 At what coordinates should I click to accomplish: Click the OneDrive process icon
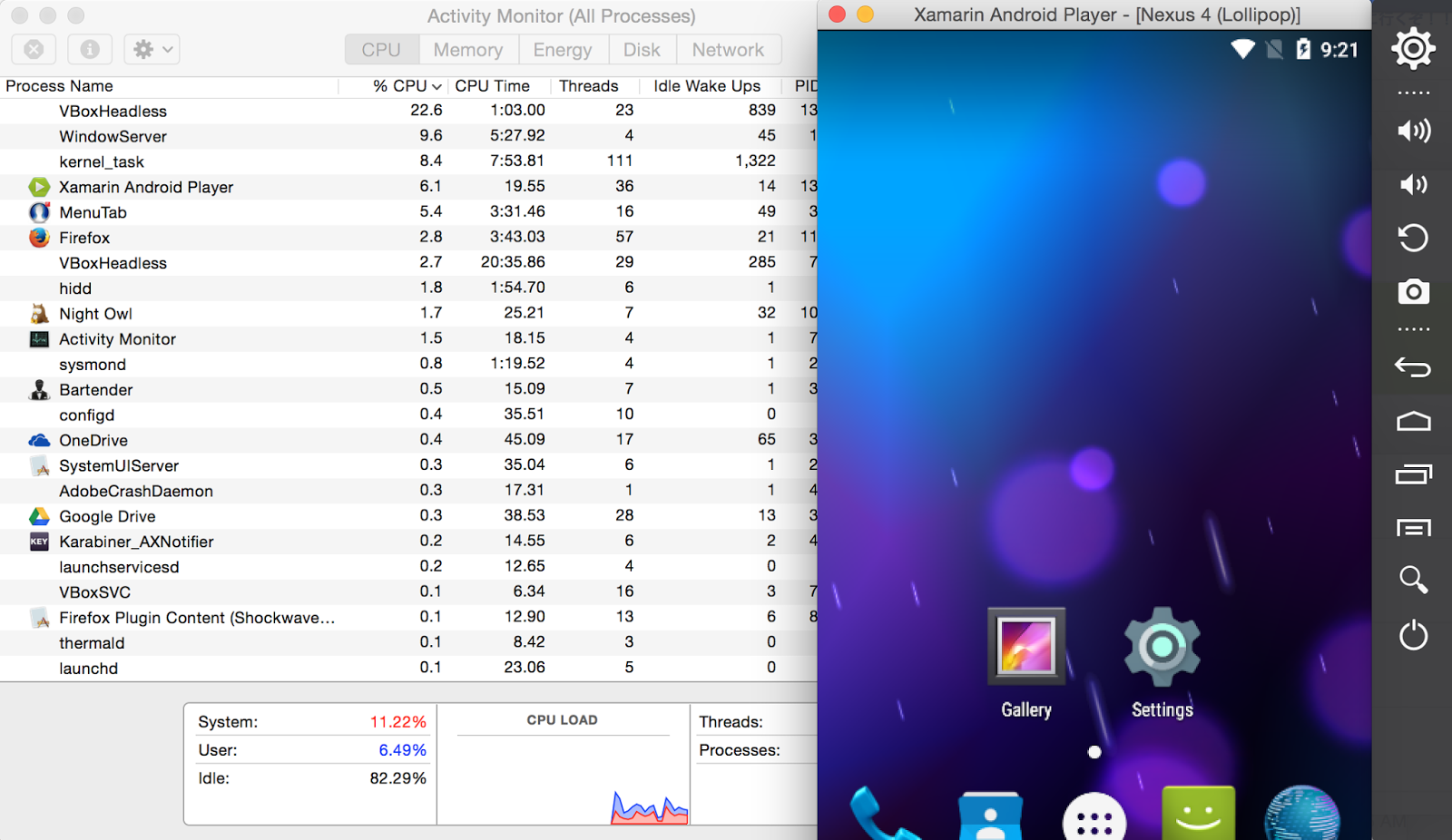click(39, 441)
